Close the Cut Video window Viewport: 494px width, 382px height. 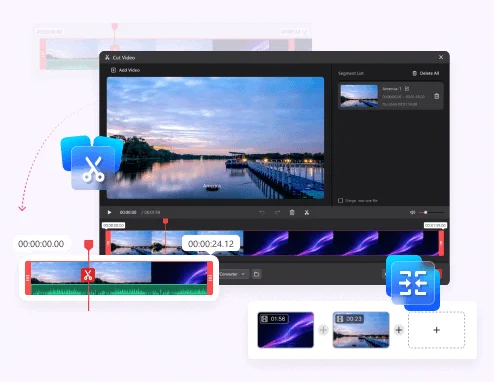[x=441, y=57]
